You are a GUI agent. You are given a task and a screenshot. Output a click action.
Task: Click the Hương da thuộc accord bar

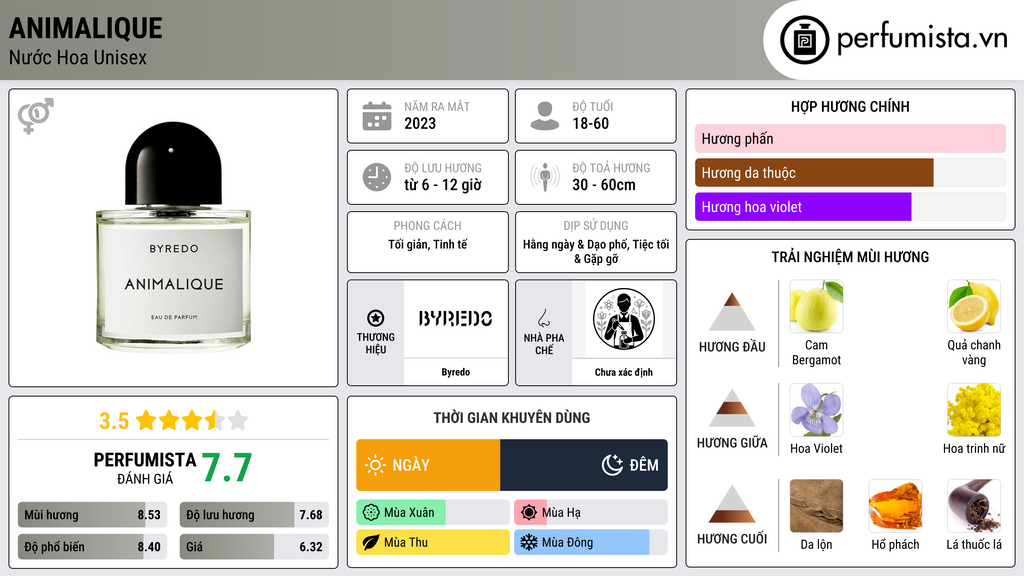(x=850, y=173)
